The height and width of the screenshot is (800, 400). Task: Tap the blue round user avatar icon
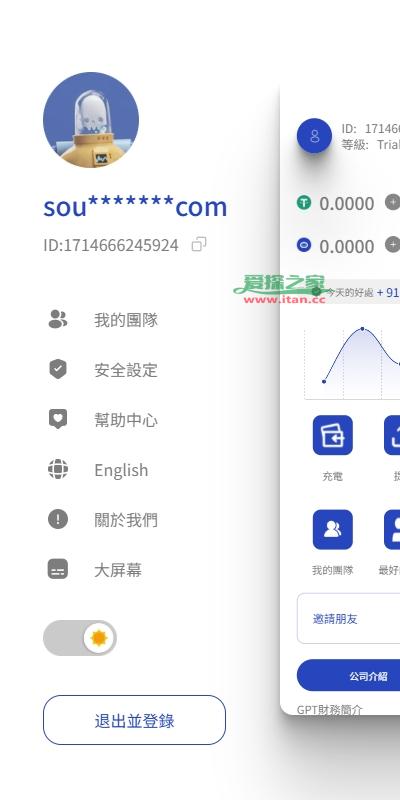[314, 136]
